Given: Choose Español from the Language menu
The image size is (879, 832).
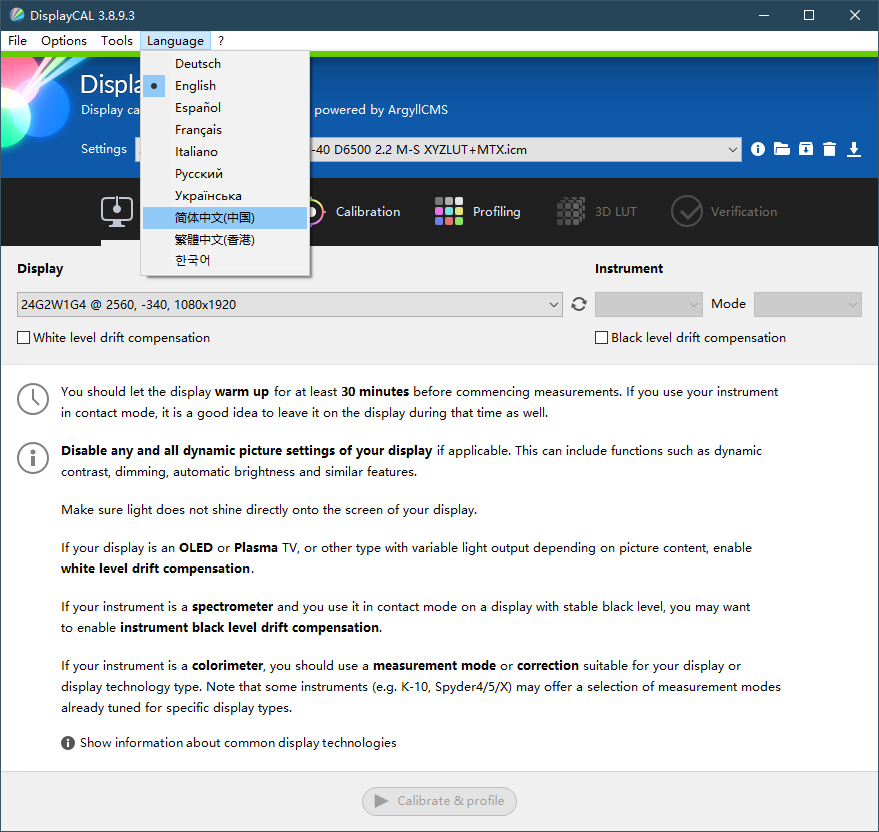Looking at the screenshot, I should point(225,108).
